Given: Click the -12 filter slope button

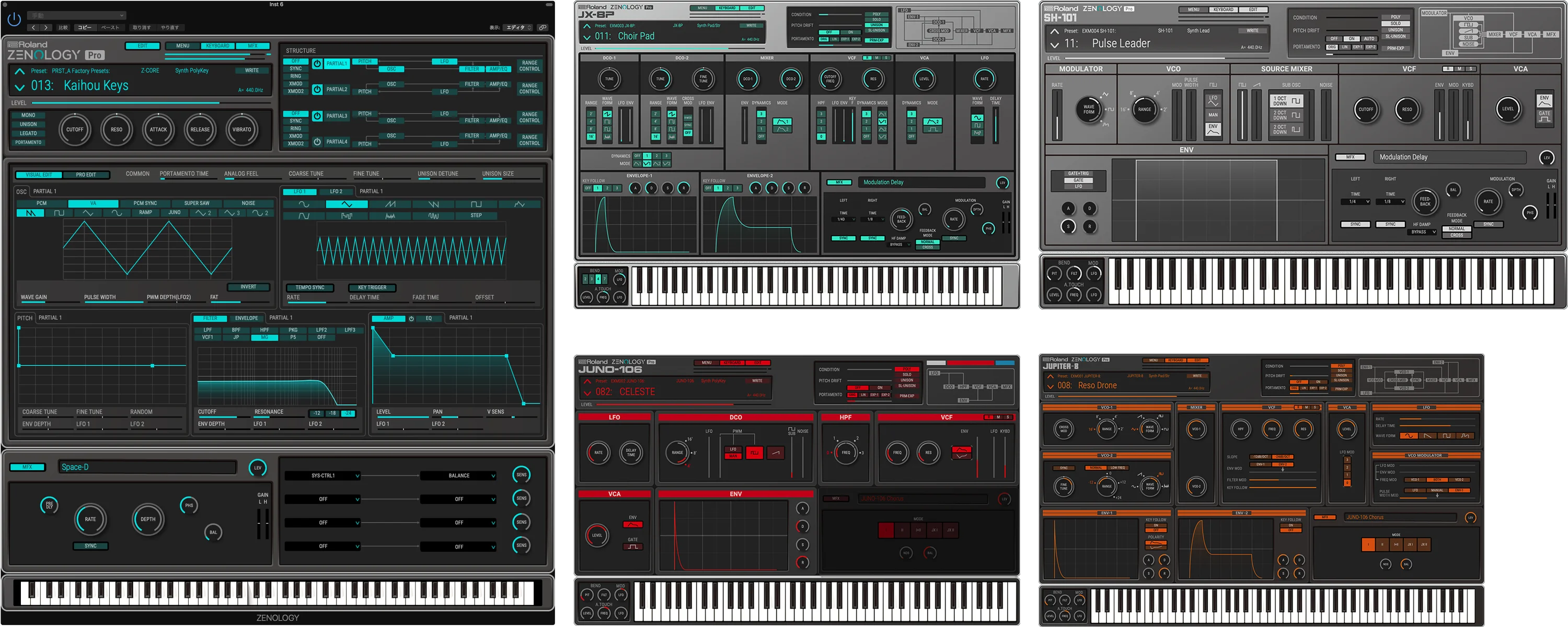Looking at the screenshot, I should click(x=317, y=413).
